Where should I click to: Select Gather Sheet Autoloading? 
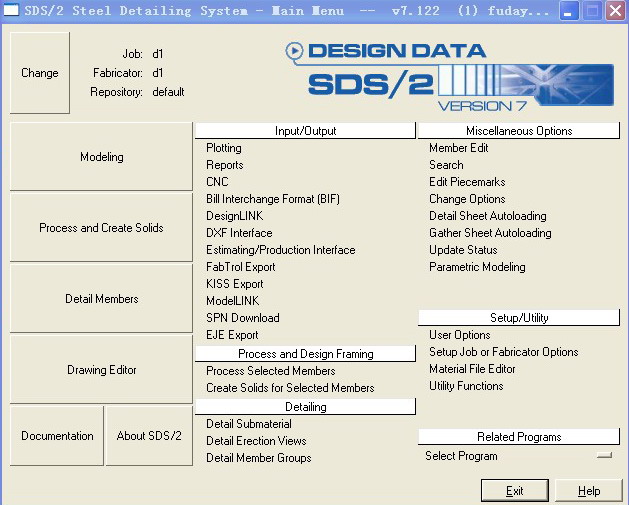tap(490, 233)
